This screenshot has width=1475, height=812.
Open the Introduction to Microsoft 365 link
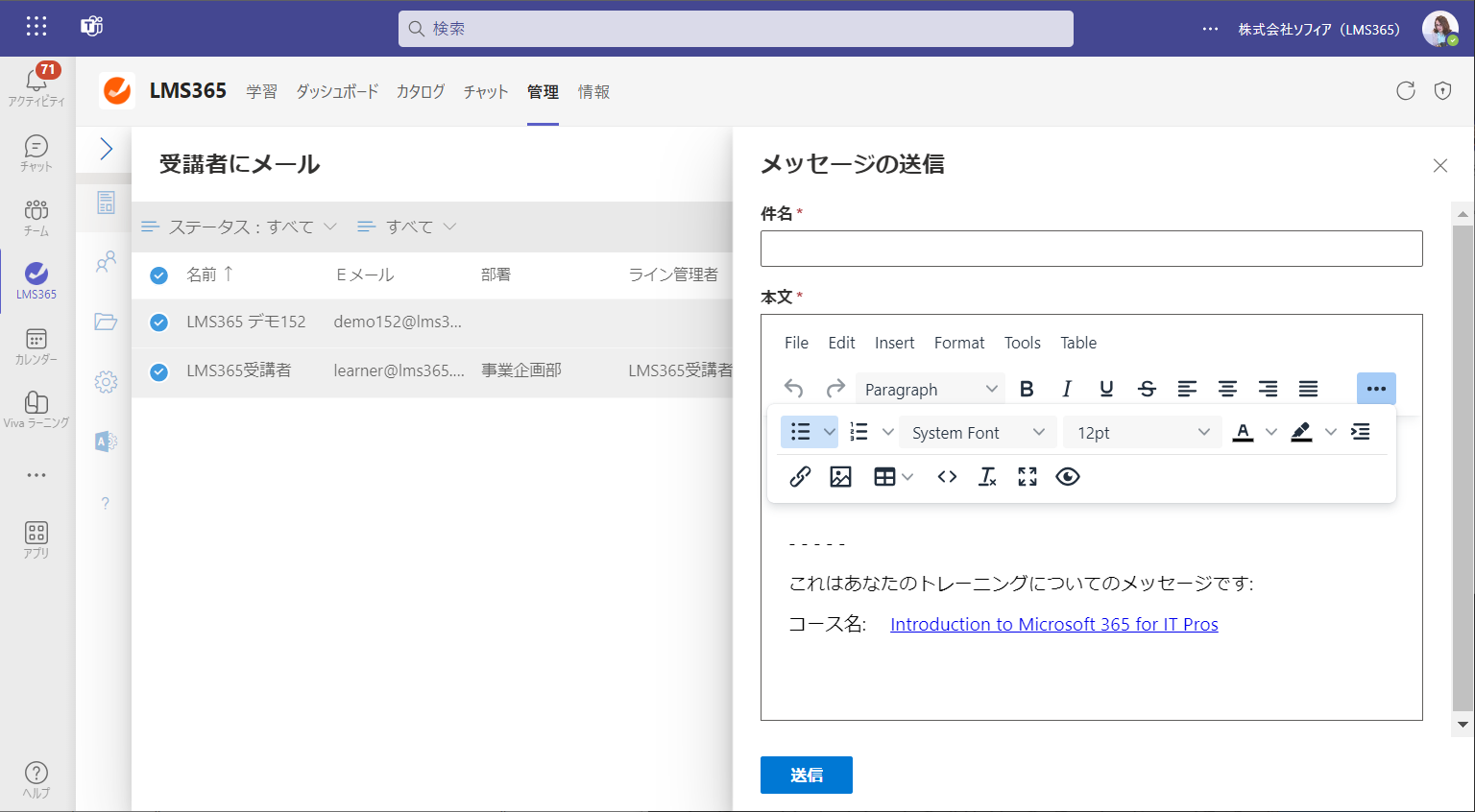click(x=1054, y=624)
